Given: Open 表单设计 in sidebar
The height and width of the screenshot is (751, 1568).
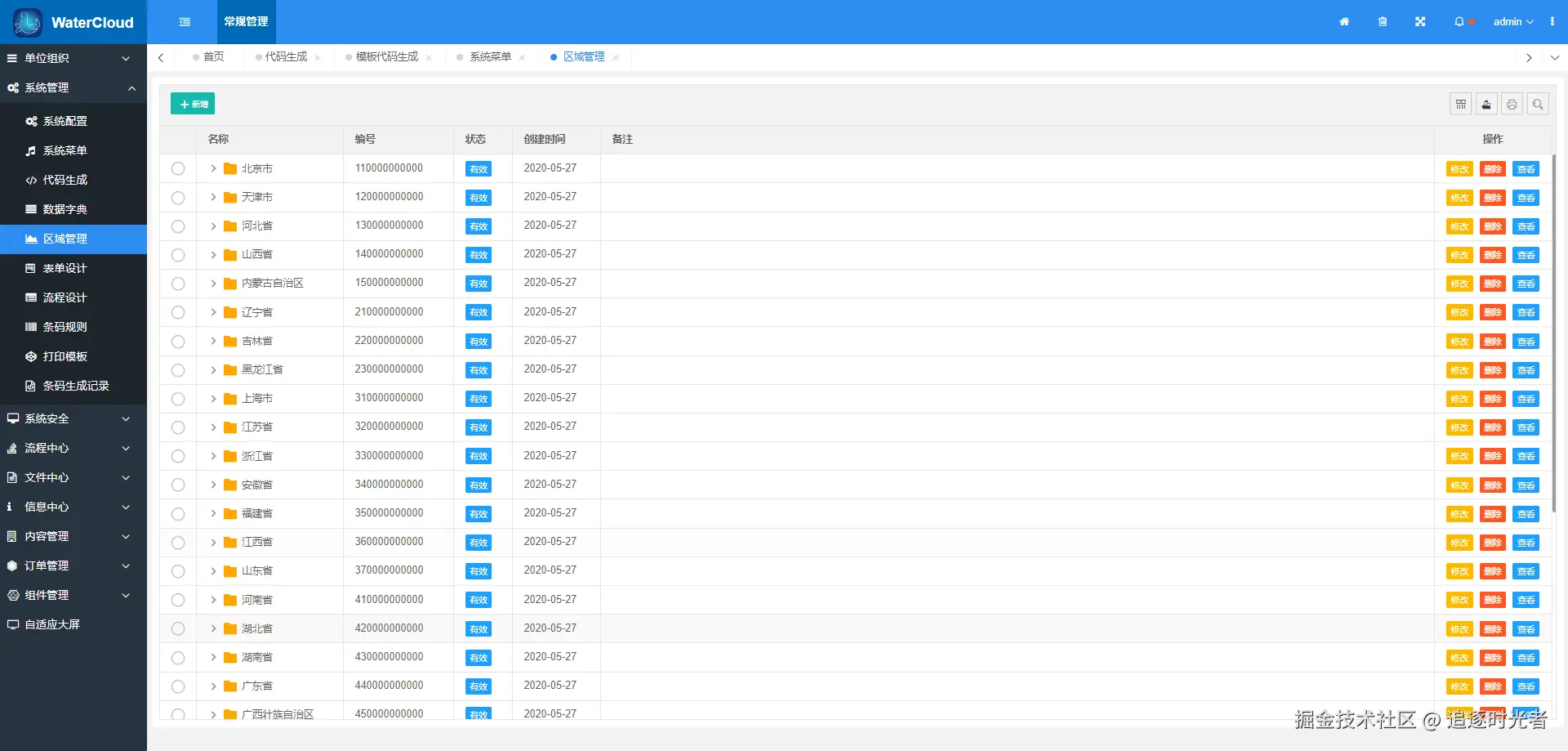Looking at the screenshot, I should [73, 268].
